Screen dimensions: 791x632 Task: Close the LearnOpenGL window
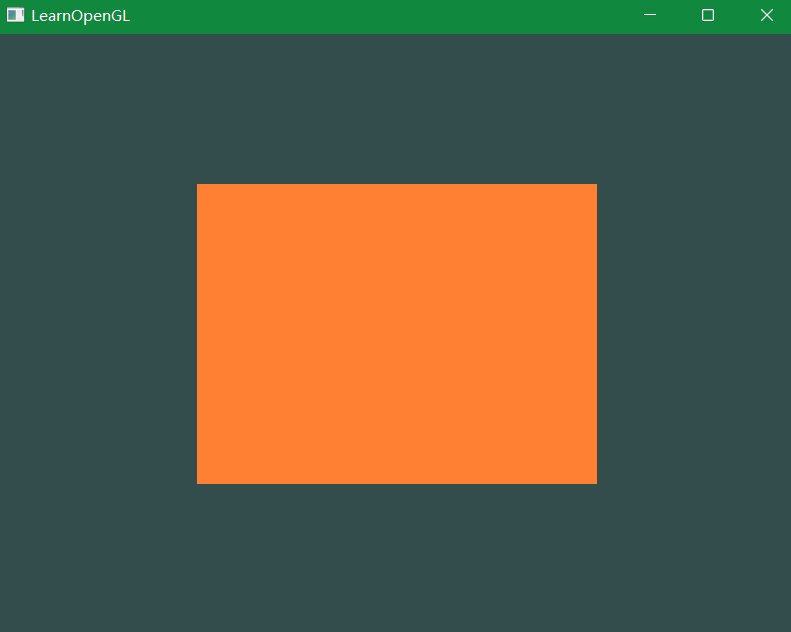[767, 15]
